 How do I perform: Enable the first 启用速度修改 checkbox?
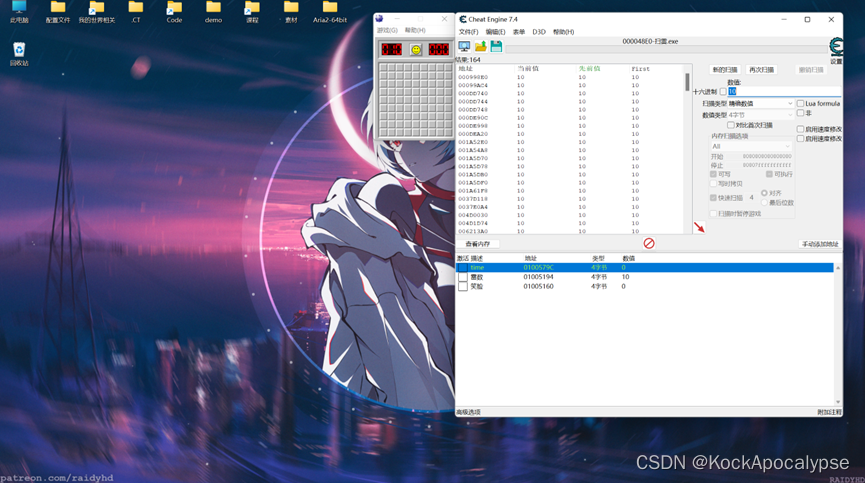click(800, 129)
